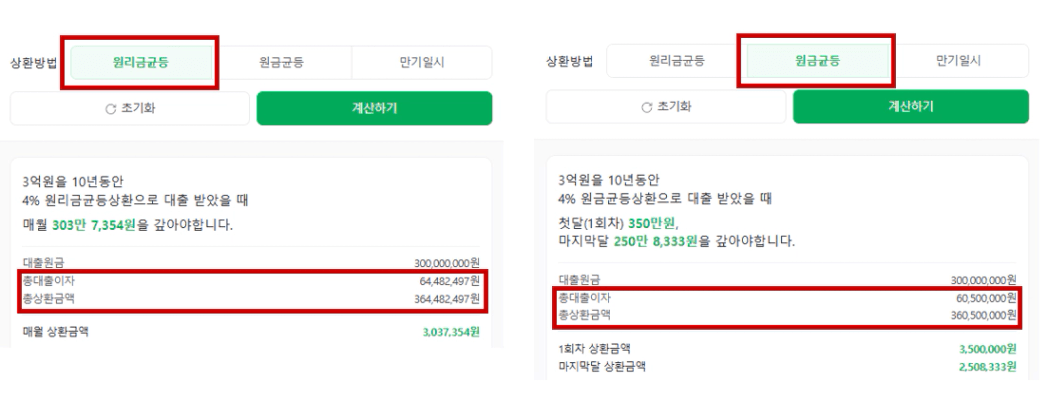Click the 총대출이자 value 60,500,000원
Viewport: 1048px width, 402px height.
coord(987,297)
